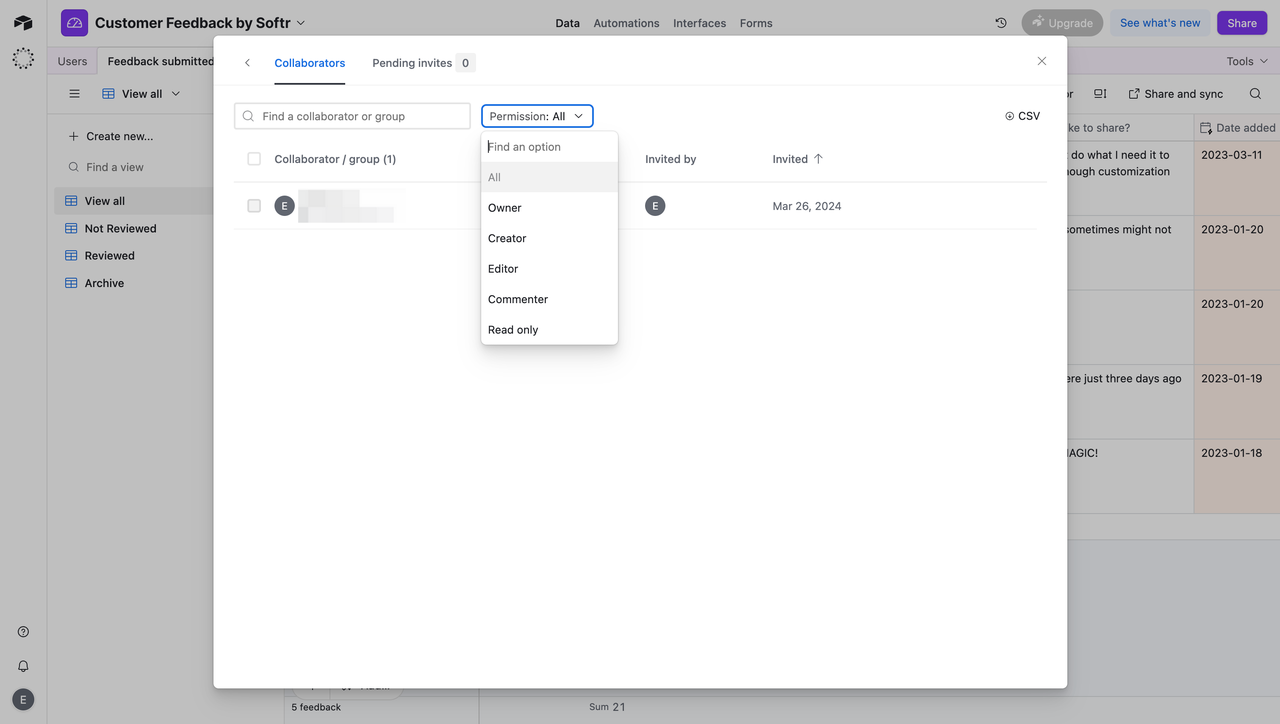The height and width of the screenshot is (724, 1280).
Task: Click the purple Share button
Action: pos(1241,21)
